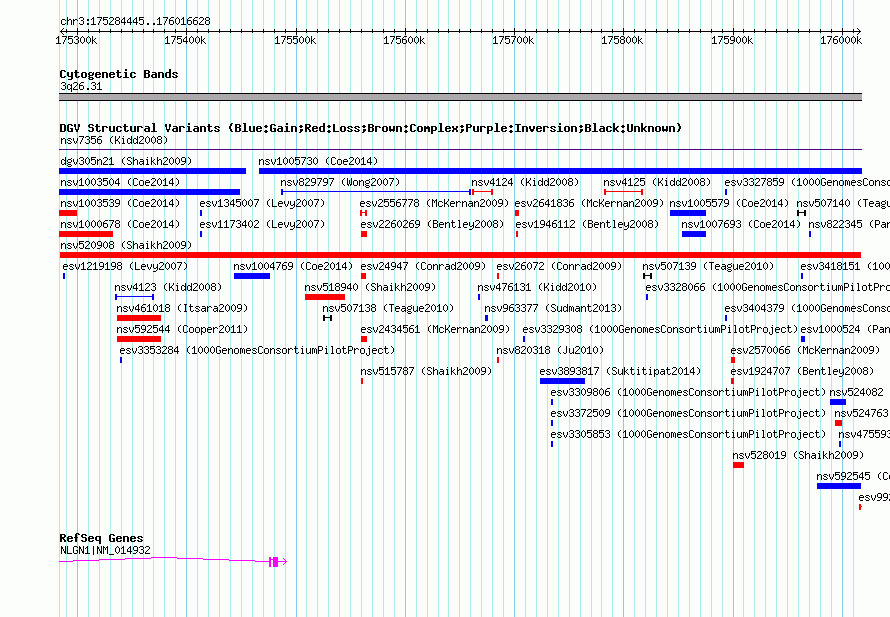Screen dimensions: 890x617
Task: Open nsv829797 (Wong2007) variant
Action: click(340, 182)
